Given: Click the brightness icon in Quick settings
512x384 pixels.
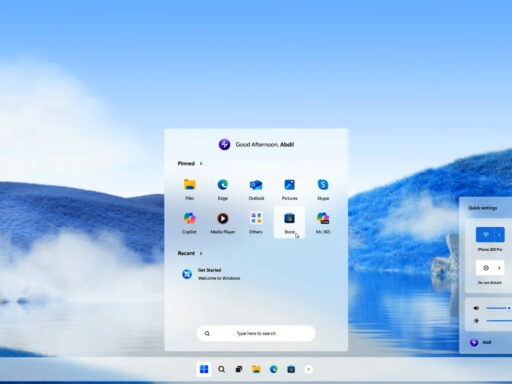Looking at the screenshot, I should coord(476,321).
